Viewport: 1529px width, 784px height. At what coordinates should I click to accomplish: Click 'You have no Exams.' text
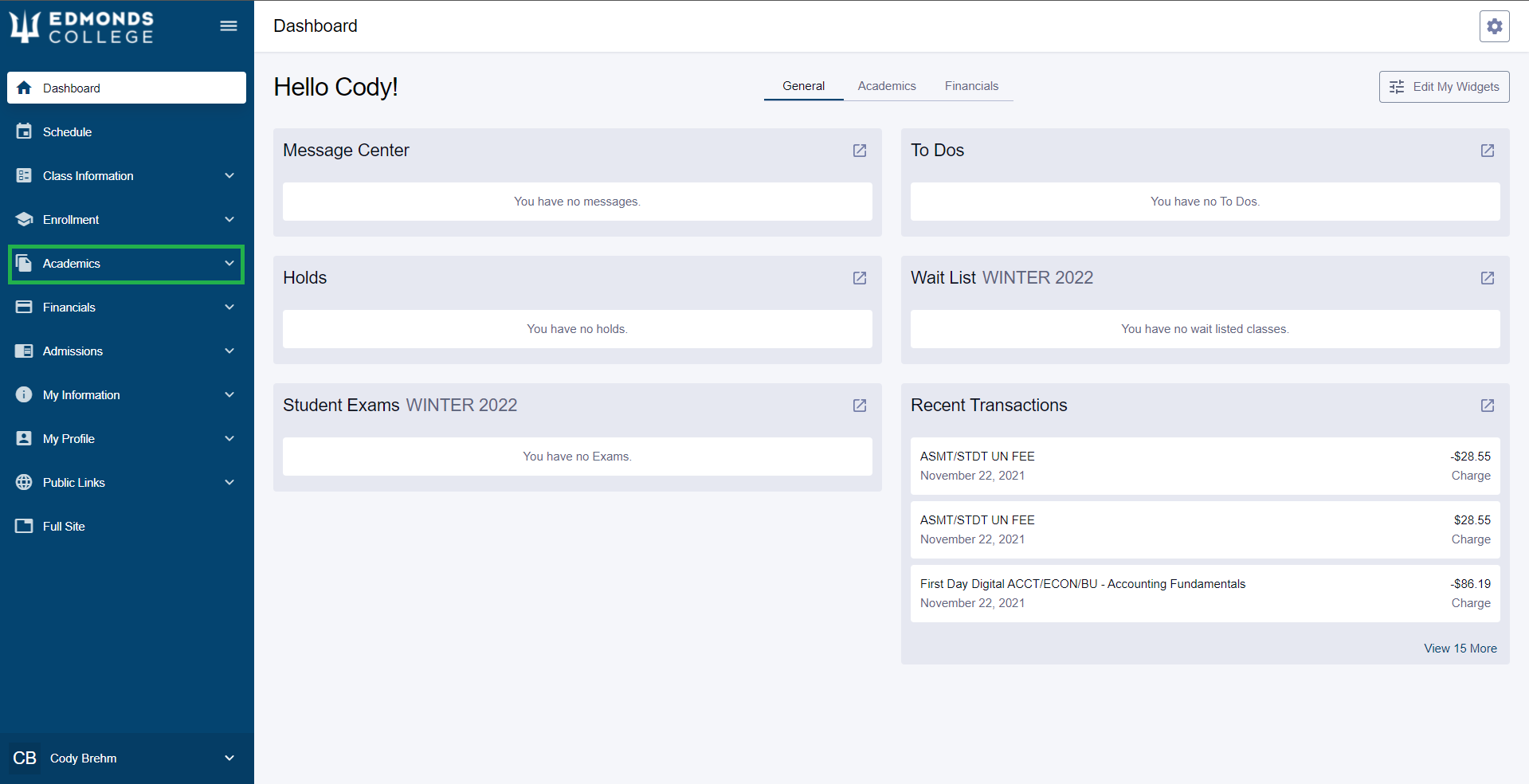pyautogui.click(x=577, y=457)
